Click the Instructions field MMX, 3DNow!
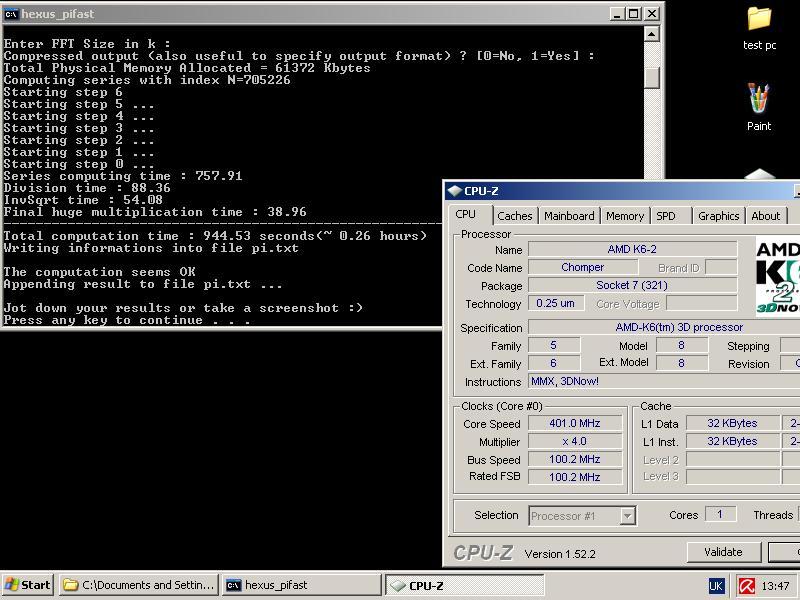This screenshot has height=600, width=800. [664, 381]
